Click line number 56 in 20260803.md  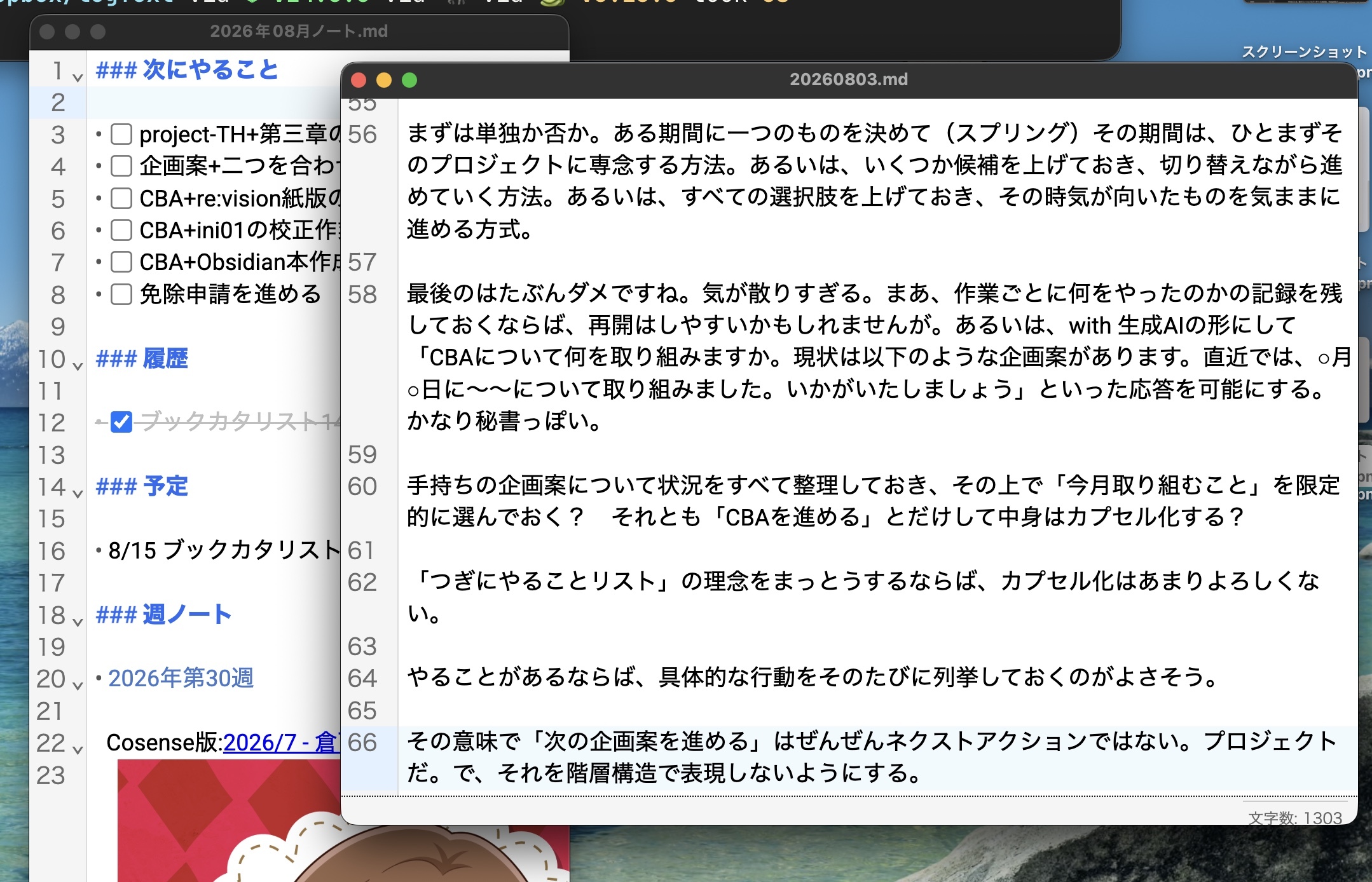[x=362, y=134]
